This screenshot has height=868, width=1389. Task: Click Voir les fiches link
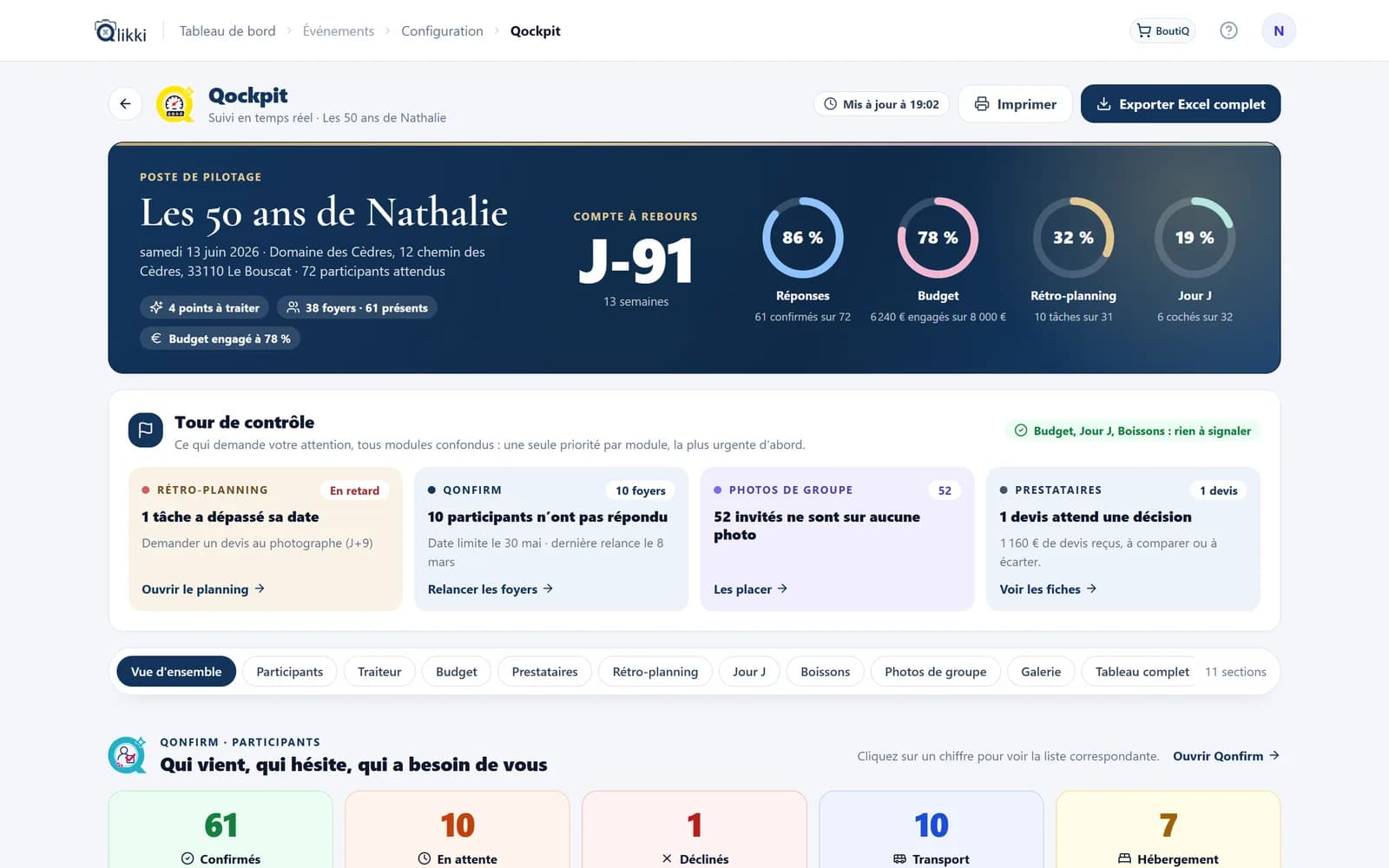(x=1048, y=589)
